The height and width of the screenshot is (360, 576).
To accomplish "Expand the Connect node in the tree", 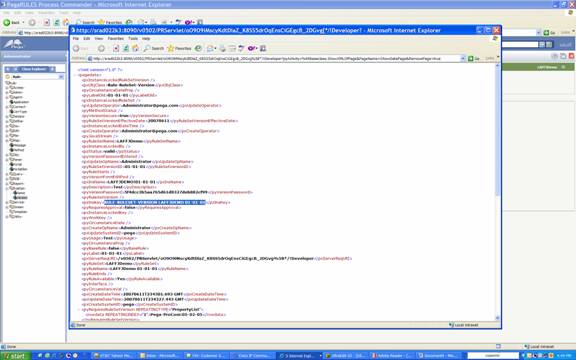I will click(x=7, y=107).
